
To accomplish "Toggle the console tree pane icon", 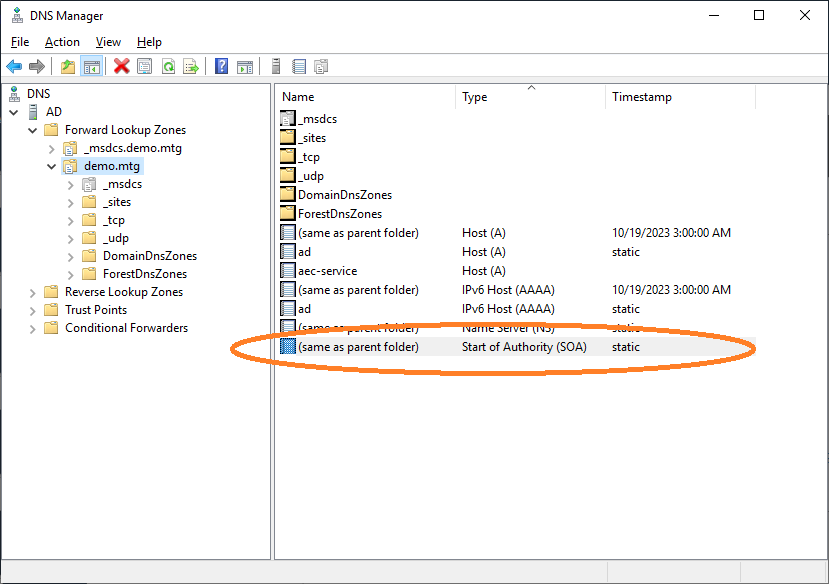I will tap(91, 67).
